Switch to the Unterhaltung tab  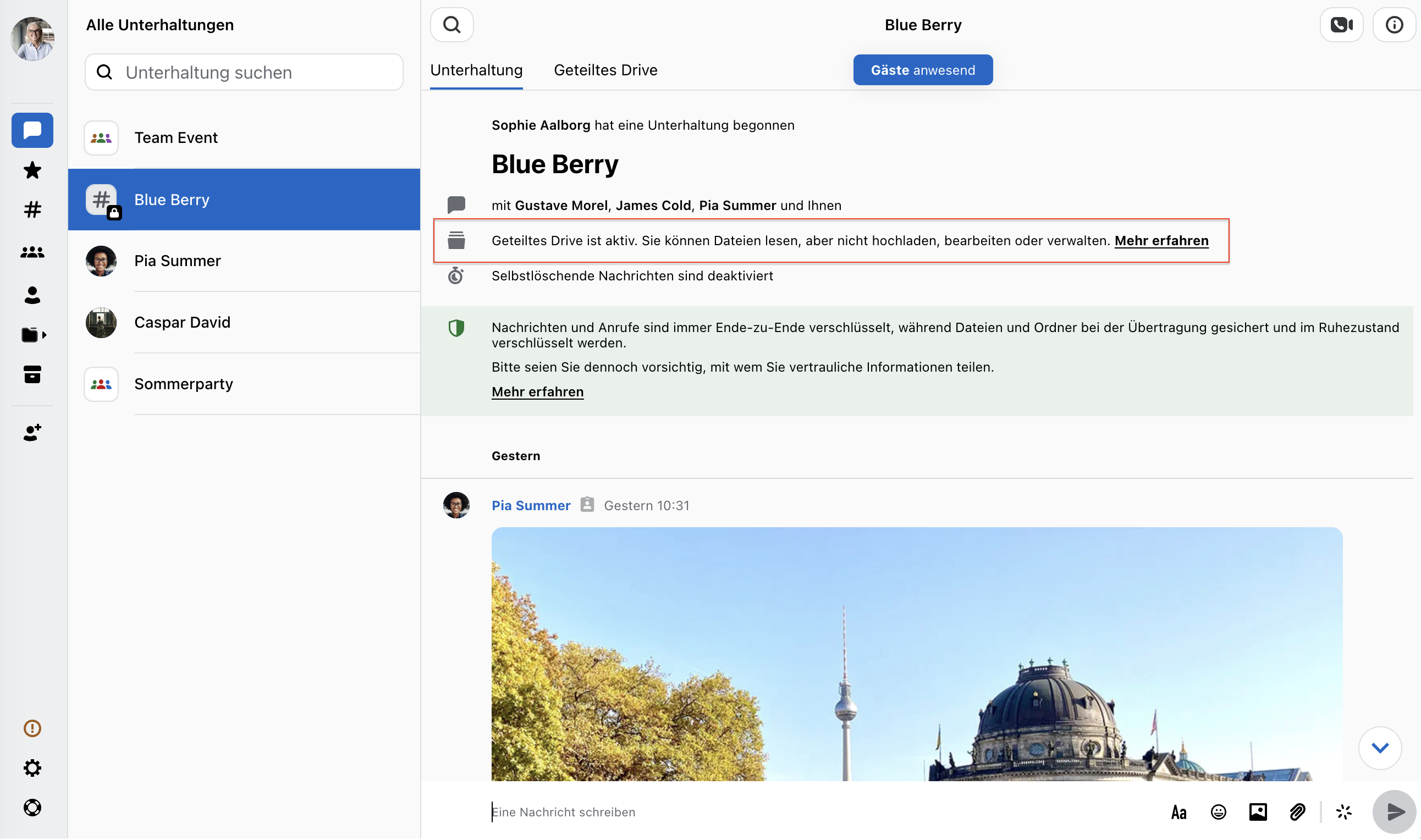476,70
